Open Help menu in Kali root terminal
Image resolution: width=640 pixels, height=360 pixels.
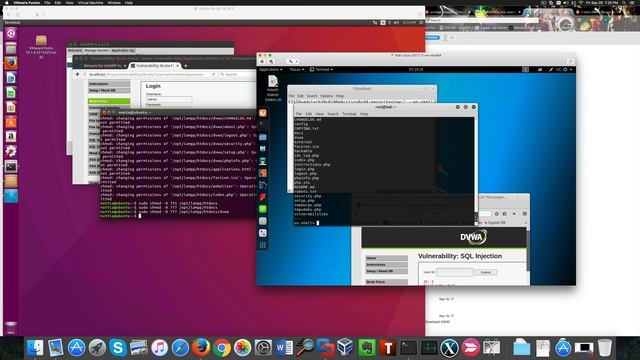[364, 114]
